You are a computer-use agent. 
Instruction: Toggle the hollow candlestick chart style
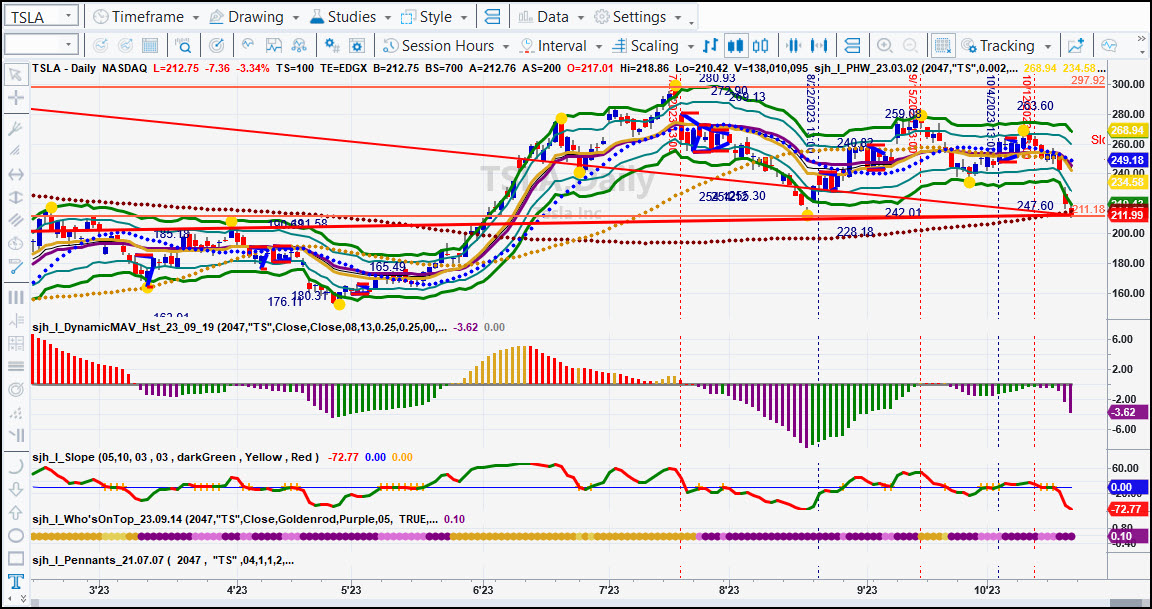[760, 46]
